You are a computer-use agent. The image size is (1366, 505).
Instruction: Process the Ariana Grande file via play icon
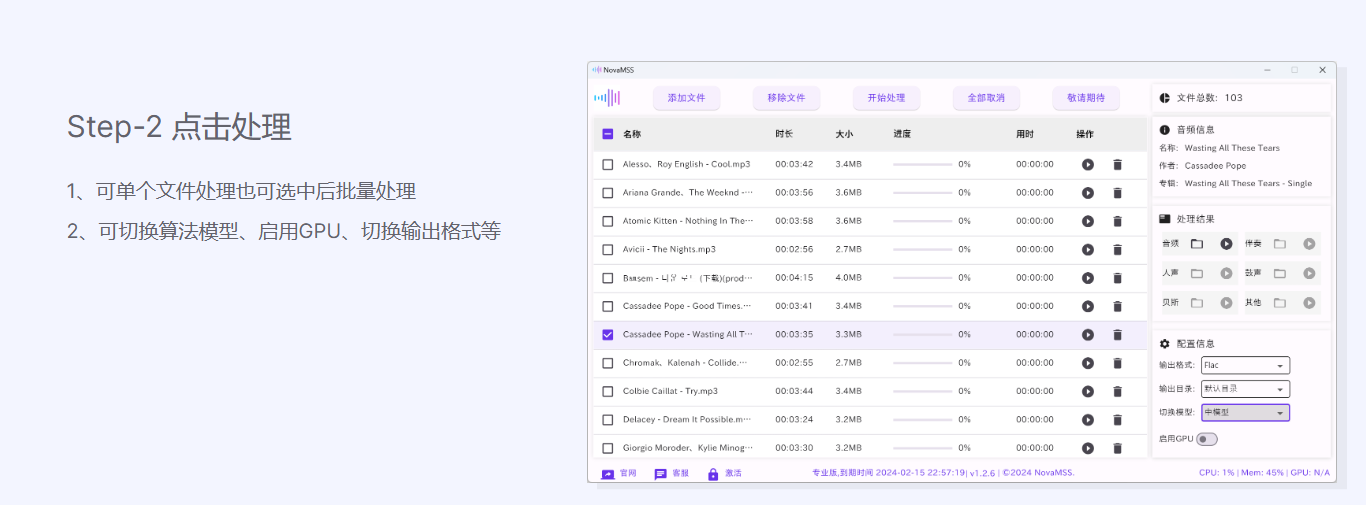click(x=1087, y=193)
